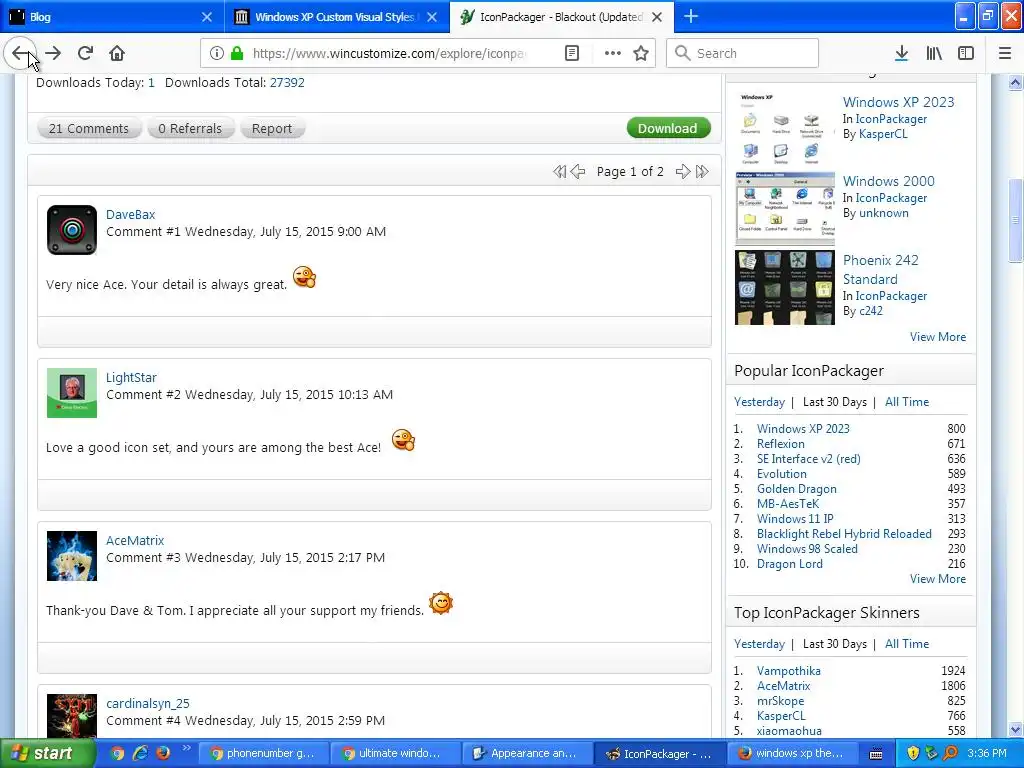View the green padlock connection details

point(238,54)
